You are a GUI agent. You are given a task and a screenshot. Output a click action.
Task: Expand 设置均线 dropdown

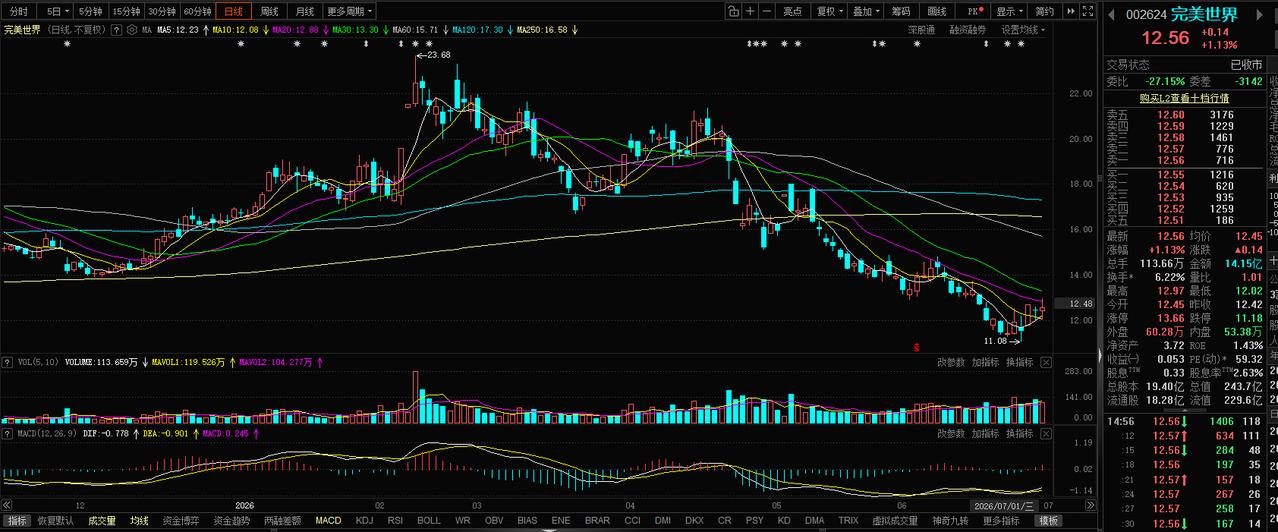point(1021,30)
